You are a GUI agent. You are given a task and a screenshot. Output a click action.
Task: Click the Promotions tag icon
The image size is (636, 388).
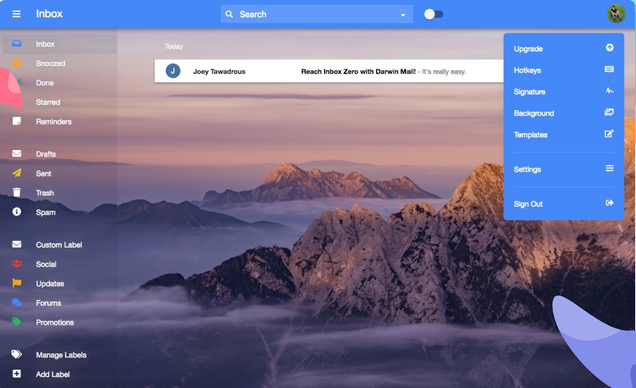point(17,322)
